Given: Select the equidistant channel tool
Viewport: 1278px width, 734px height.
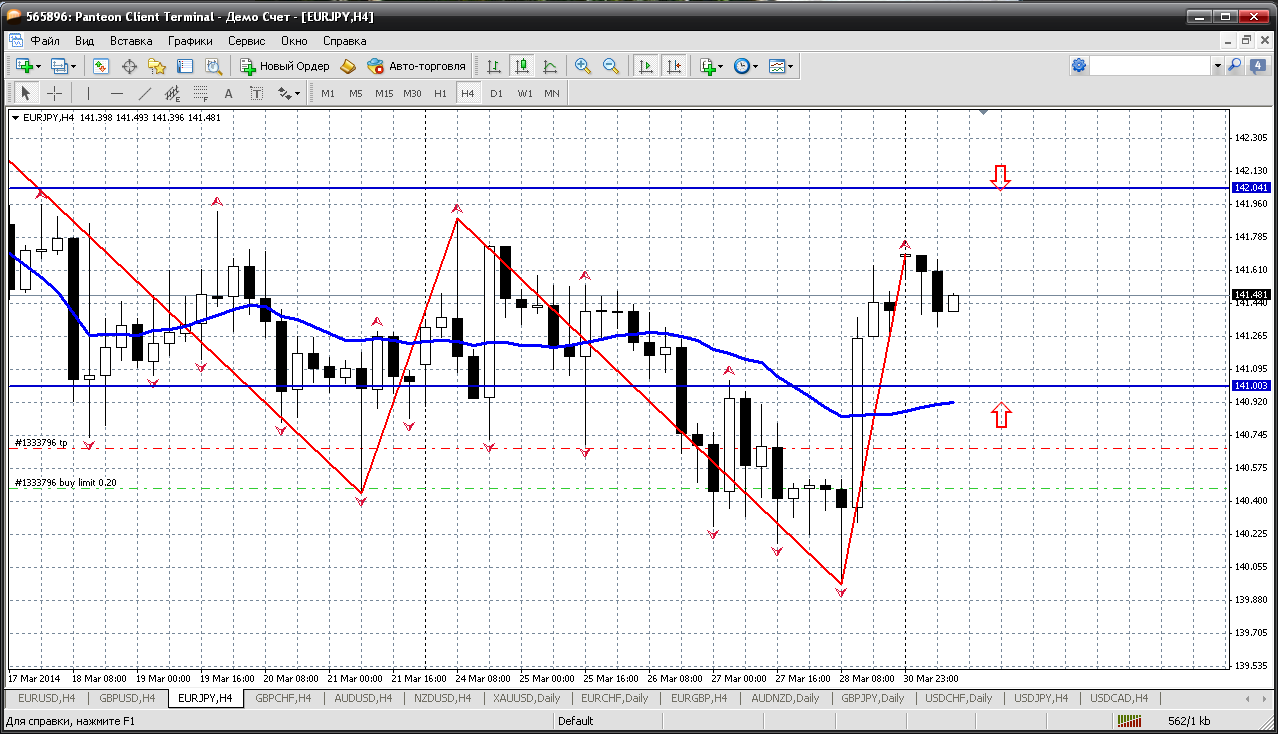Looking at the screenshot, I should [x=173, y=93].
